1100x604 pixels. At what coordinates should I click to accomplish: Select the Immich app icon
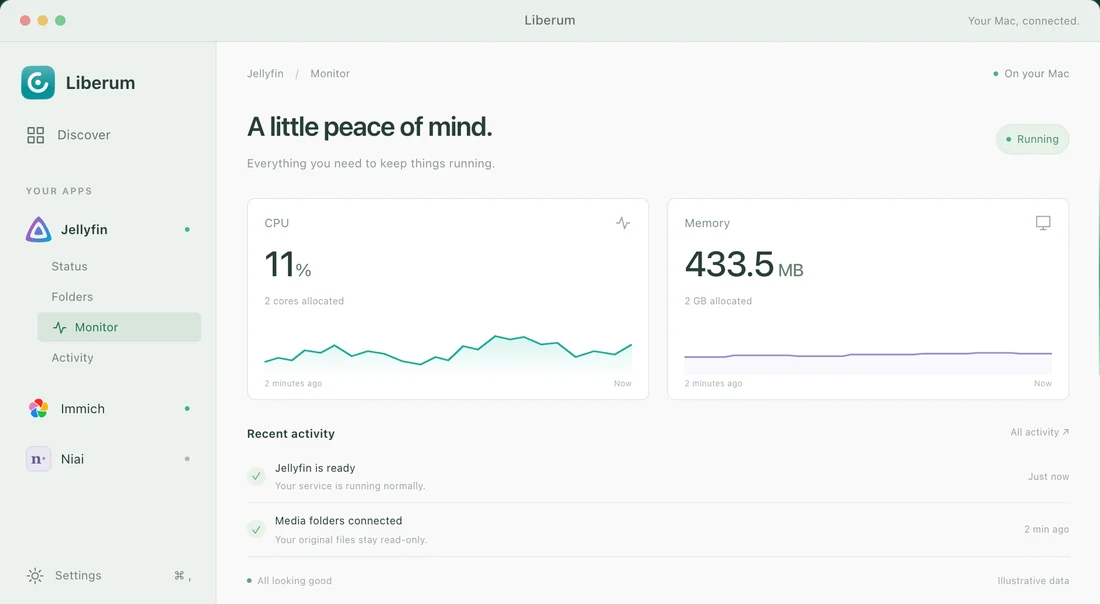39,408
